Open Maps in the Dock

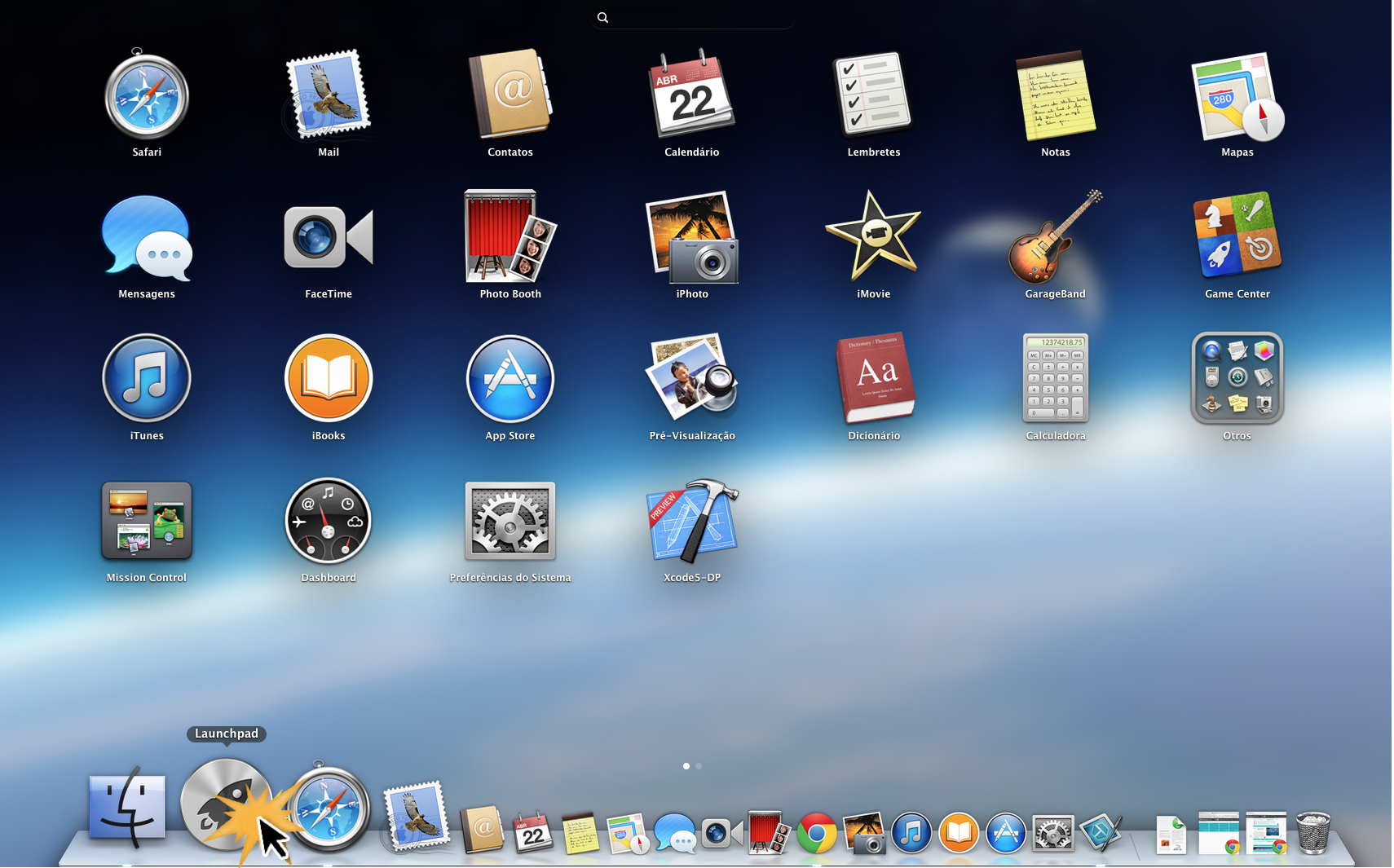(x=628, y=833)
